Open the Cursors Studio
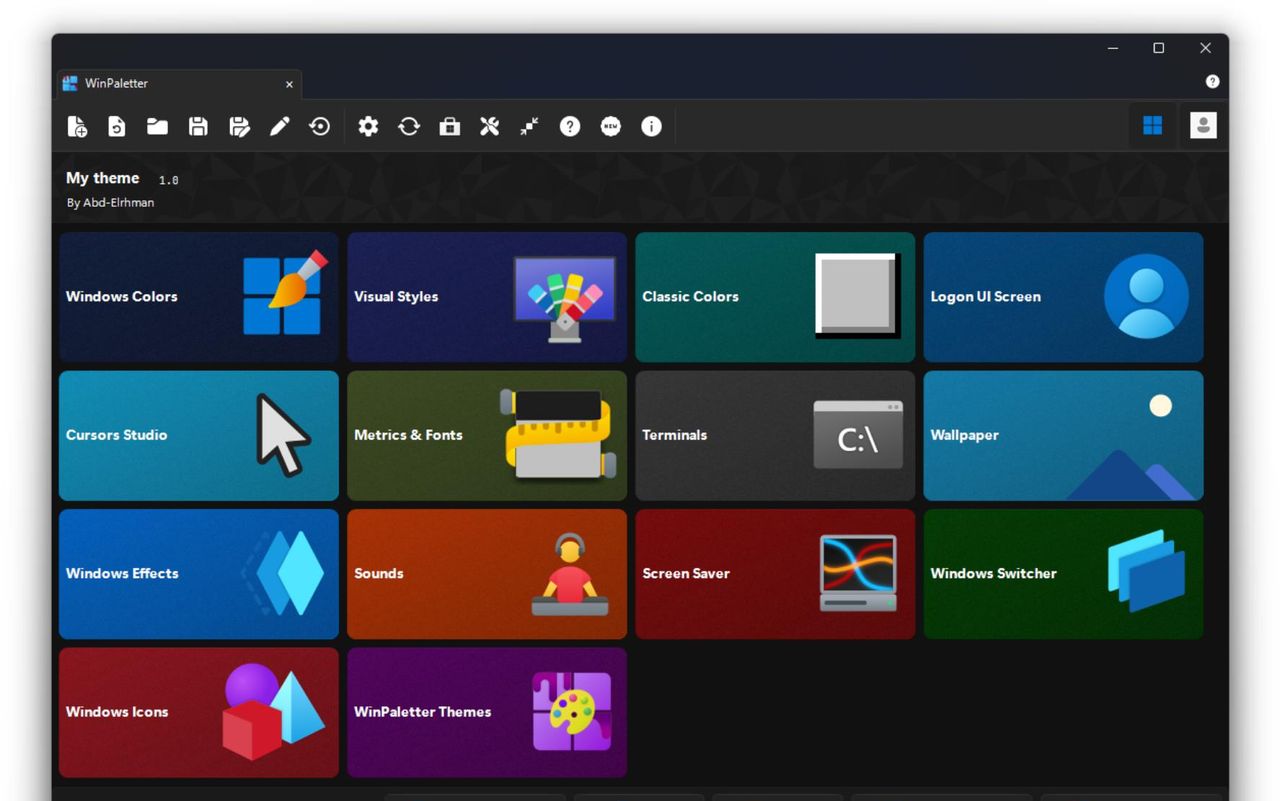The width and height of the screenshot is (1280, 801). click(x=198, y=435)
